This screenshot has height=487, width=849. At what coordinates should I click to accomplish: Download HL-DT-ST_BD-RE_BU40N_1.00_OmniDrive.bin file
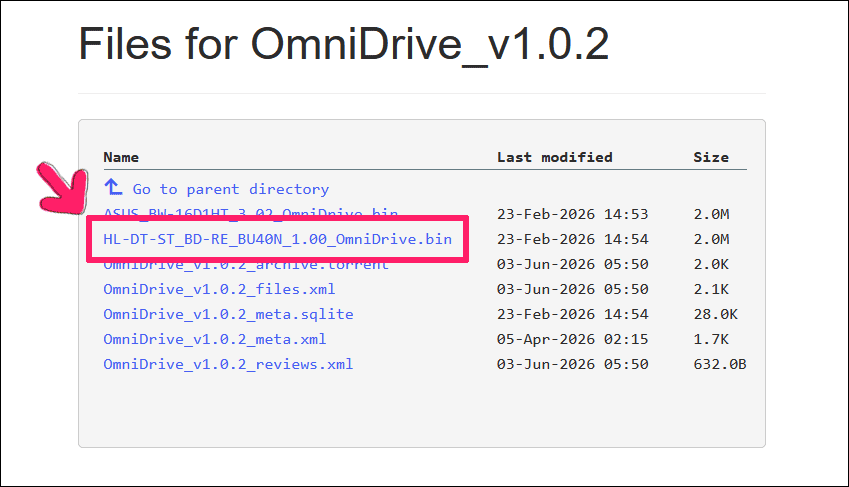(277, 239)
